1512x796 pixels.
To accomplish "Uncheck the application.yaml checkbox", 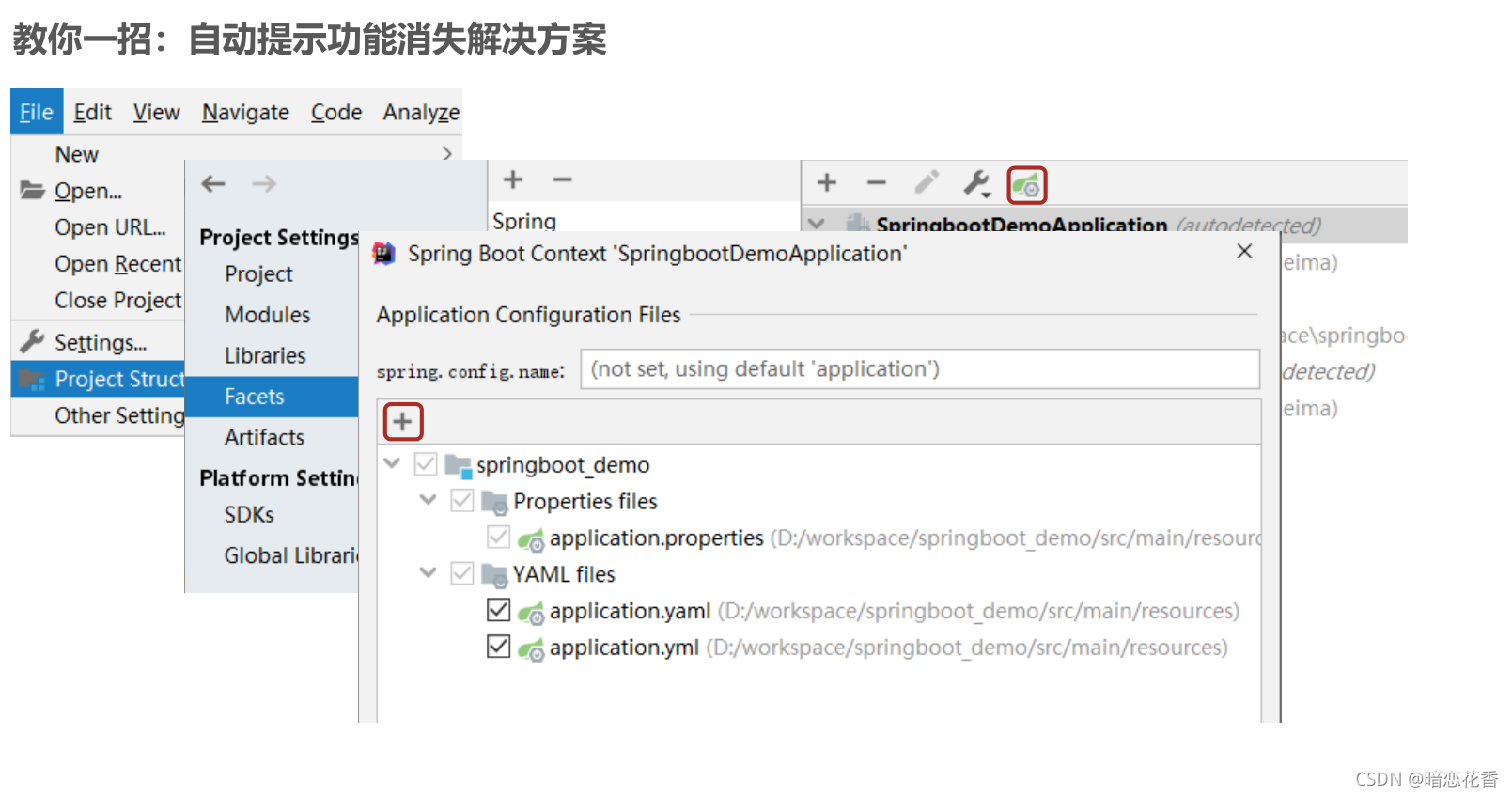I will click(x=499, y=611).
